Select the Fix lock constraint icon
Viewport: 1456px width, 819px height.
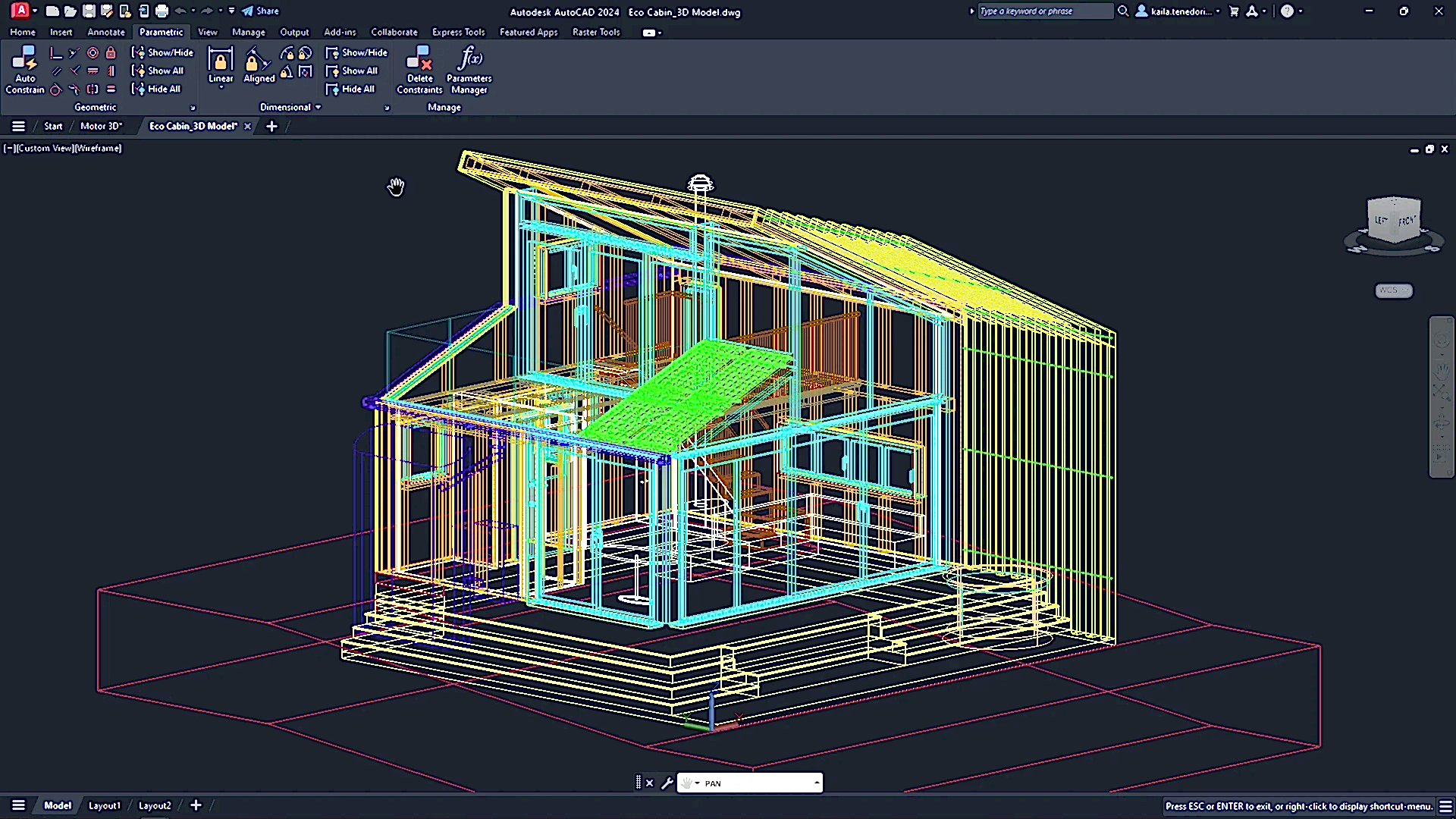click(111, 53)
